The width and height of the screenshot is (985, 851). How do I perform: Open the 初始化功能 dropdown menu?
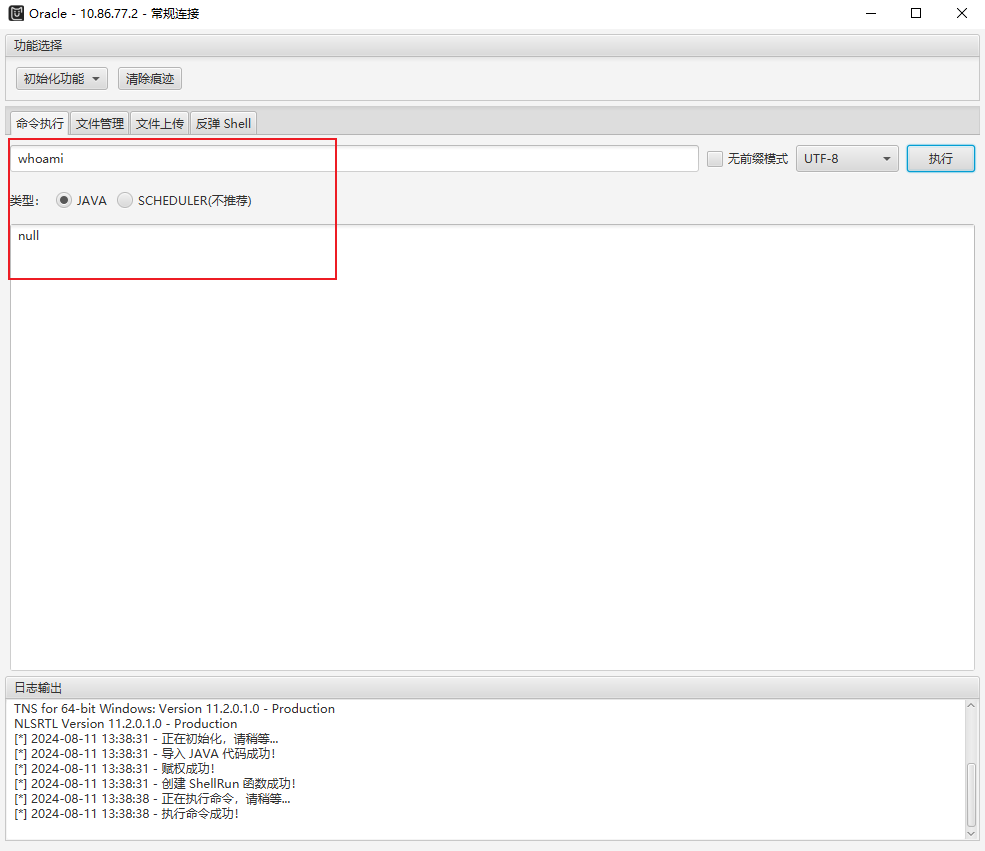(x=62, y=79)
